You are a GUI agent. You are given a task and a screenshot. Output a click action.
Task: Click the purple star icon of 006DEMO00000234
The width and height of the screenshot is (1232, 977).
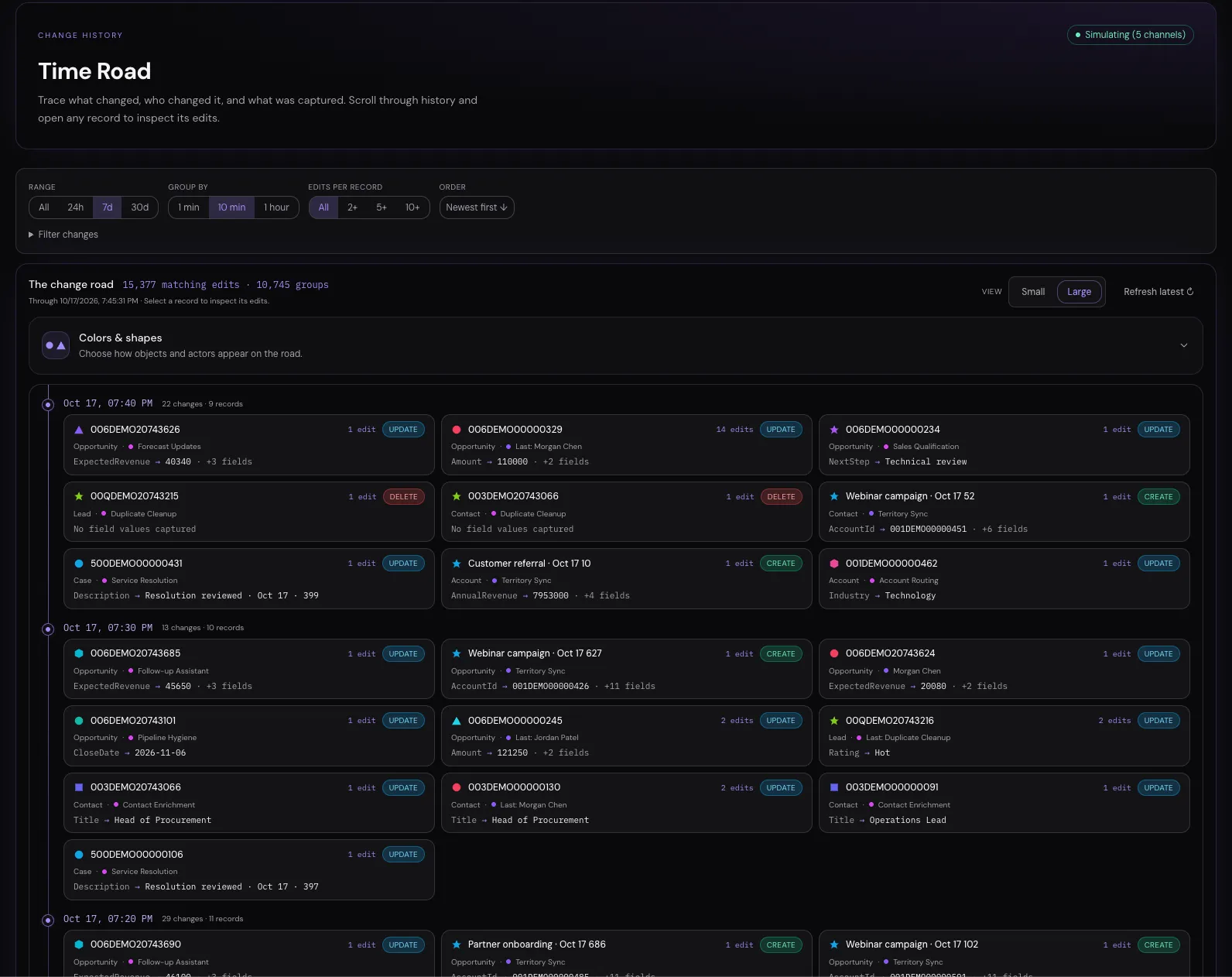834,430
